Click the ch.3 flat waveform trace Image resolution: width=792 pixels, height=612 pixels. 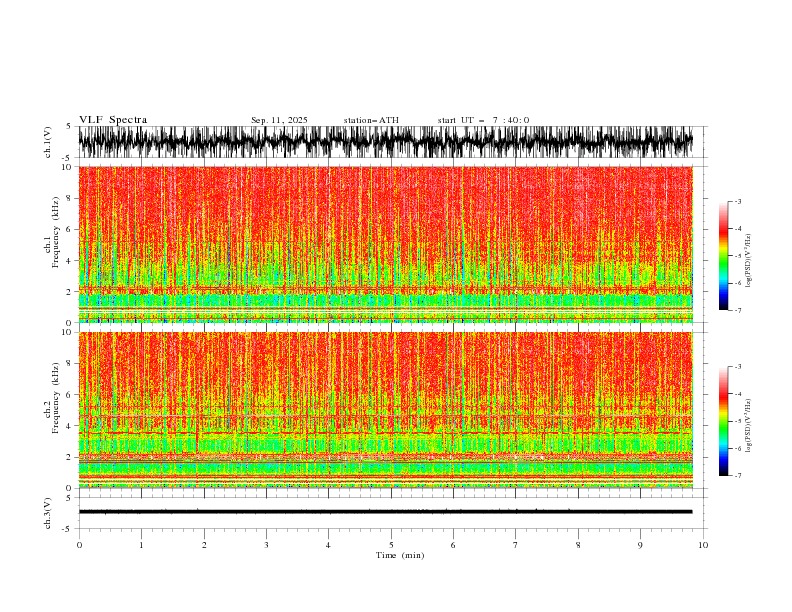tap(385, 512)
